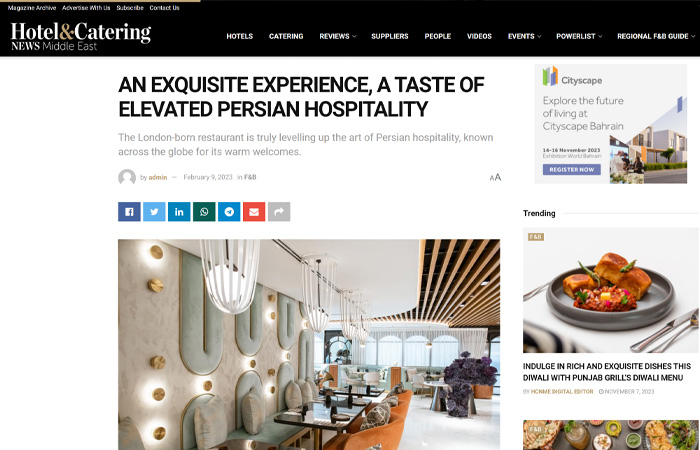Click Register Now in Cityscape ad
Viewport: 700px width, 450px height.
(571, 170)
